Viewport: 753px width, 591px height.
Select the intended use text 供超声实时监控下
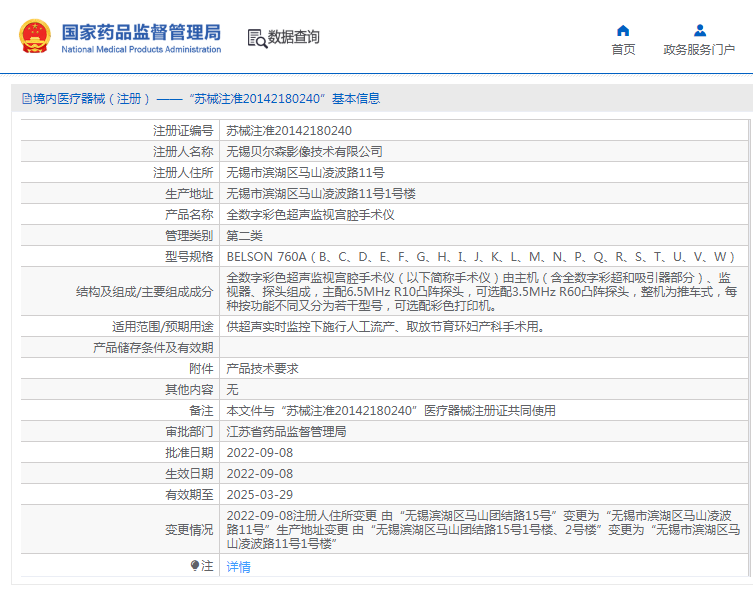[386, 327]
